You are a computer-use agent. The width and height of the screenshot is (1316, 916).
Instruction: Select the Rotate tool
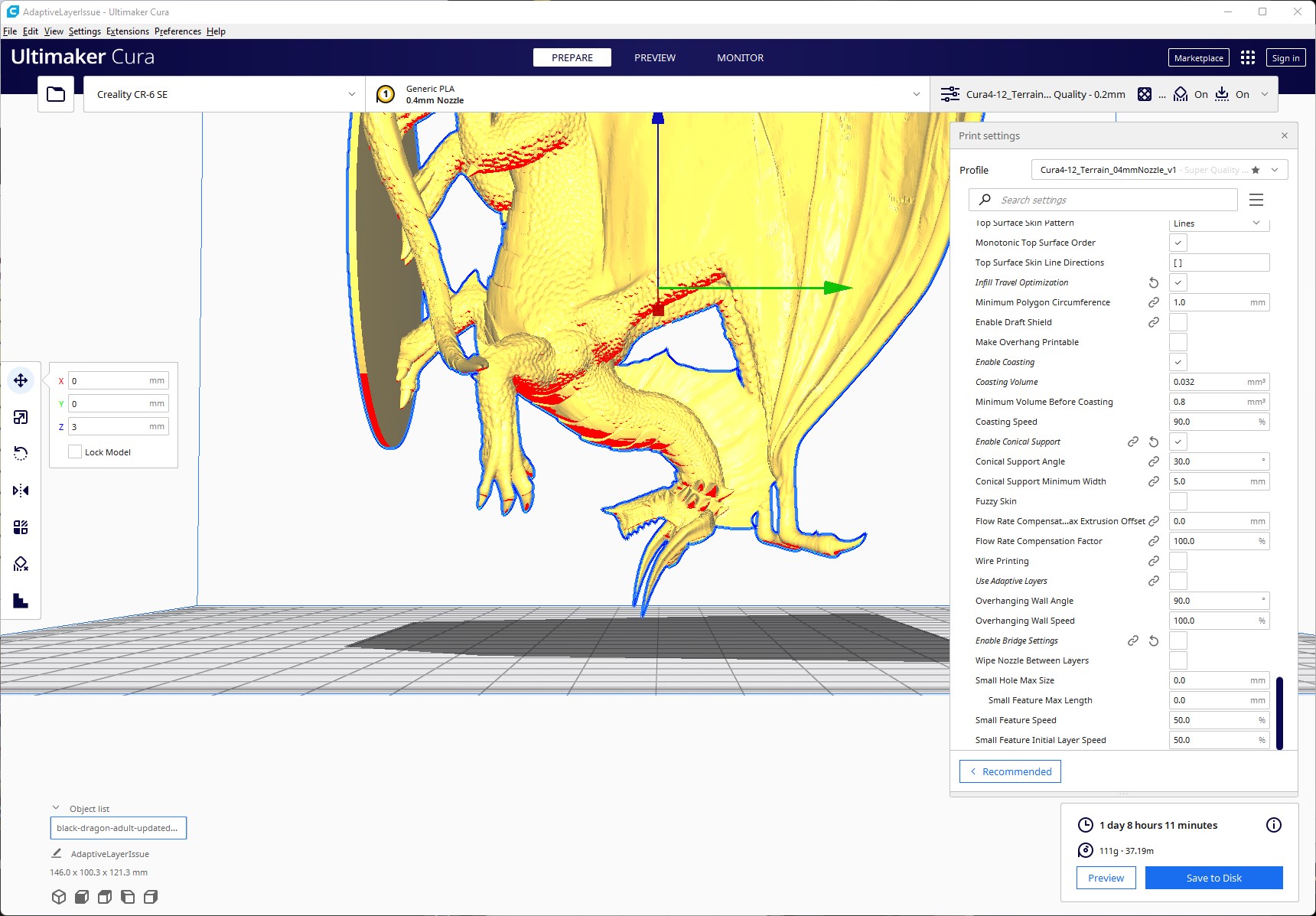[x=21, y=454]
